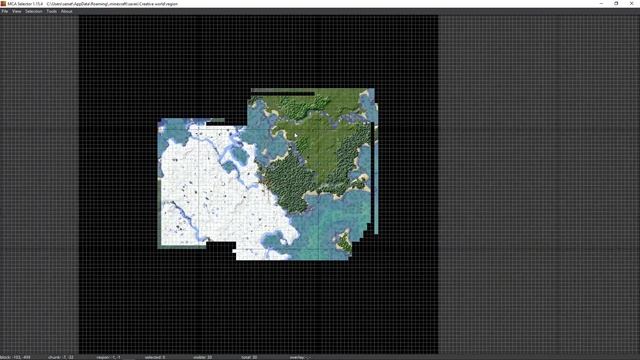Click the overlay entry in status bar
Screen dimensions: 640x360
tap(300, 357)
